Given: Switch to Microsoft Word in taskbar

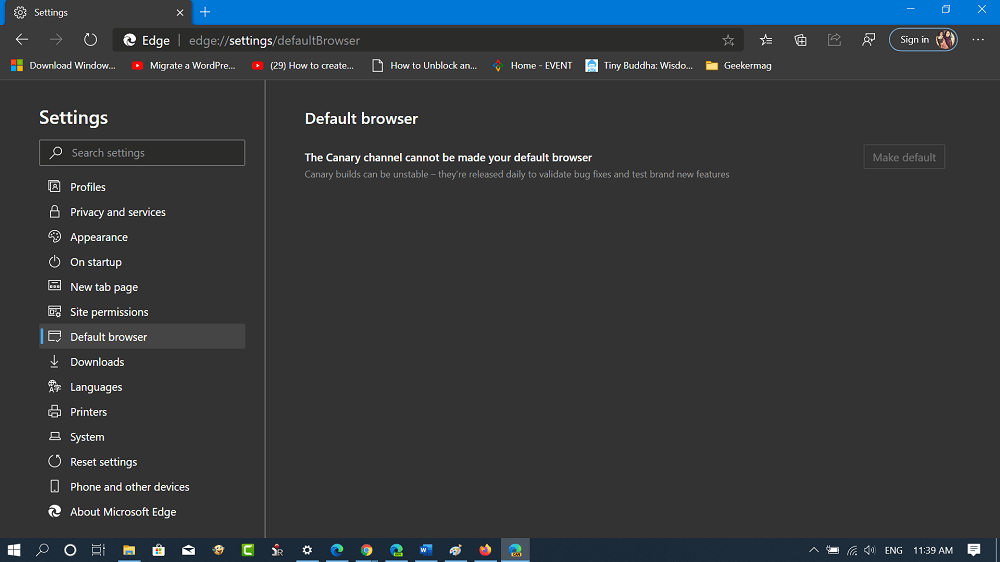Looking at the screenshot, I should coord(426,550).
